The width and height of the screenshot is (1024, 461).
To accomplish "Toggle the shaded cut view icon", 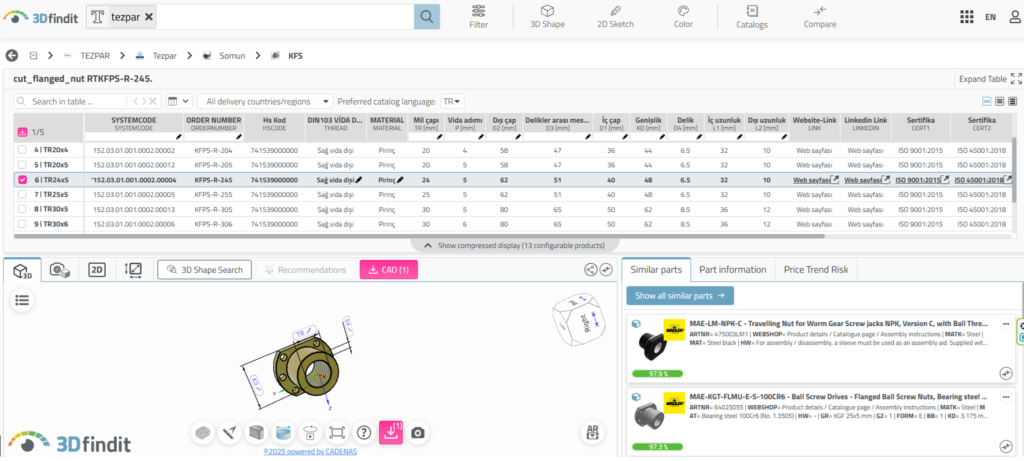I will (x=256, y=432).
